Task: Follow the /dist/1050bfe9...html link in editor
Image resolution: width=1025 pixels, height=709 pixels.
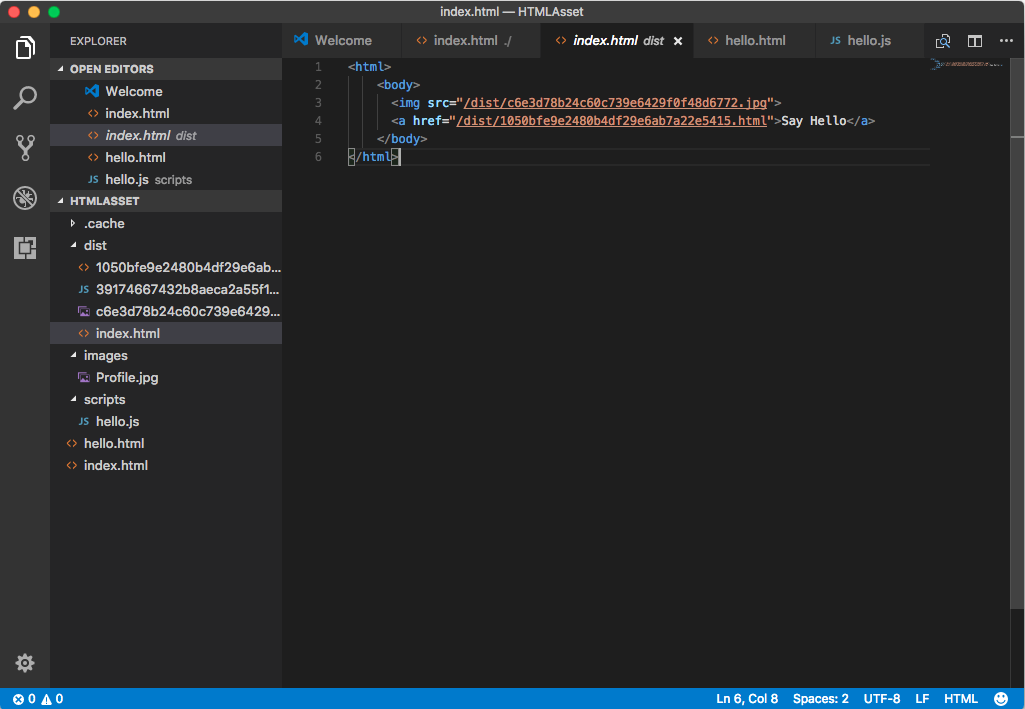Action: click(611, 121)
